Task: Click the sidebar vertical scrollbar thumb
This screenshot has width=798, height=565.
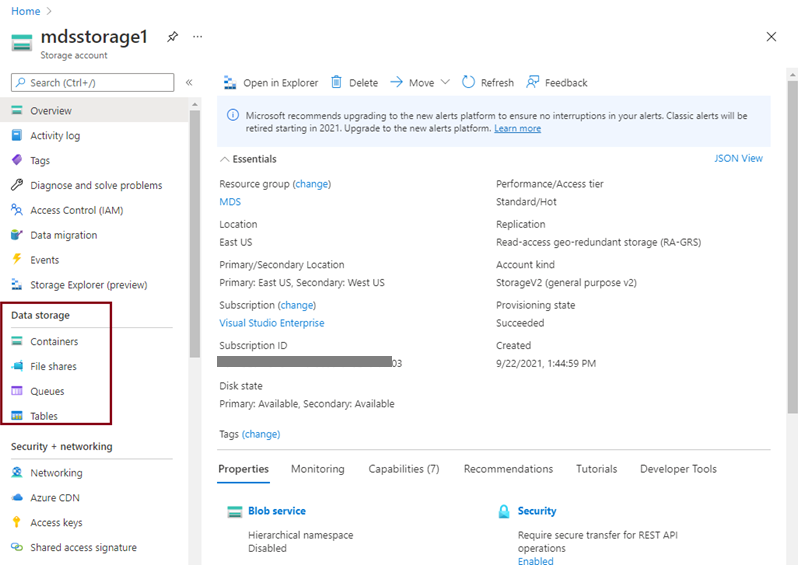Action: (194, 234)
